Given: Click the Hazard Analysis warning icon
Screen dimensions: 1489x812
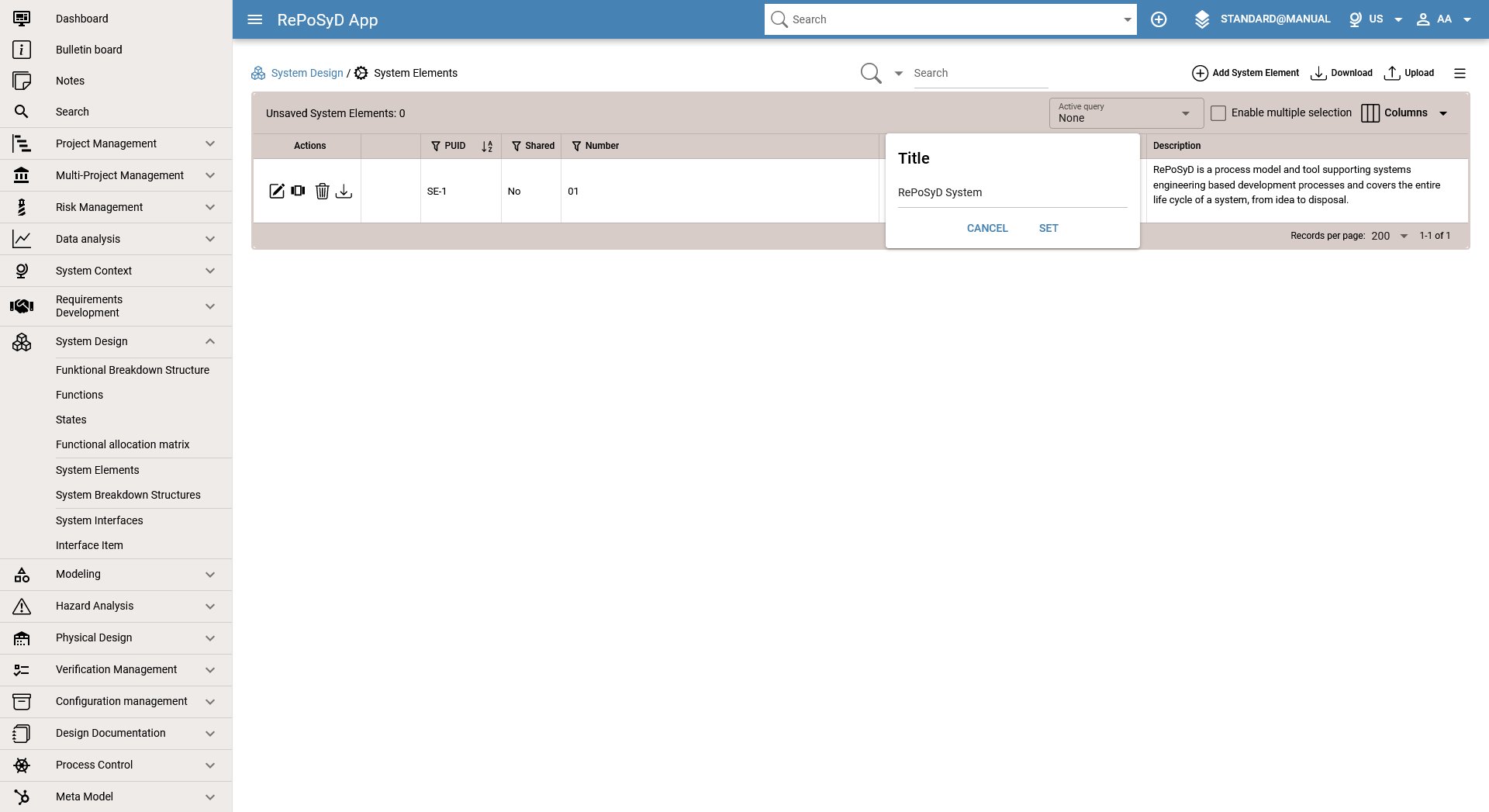Looking at the screenshot, I should click(22, 606).
